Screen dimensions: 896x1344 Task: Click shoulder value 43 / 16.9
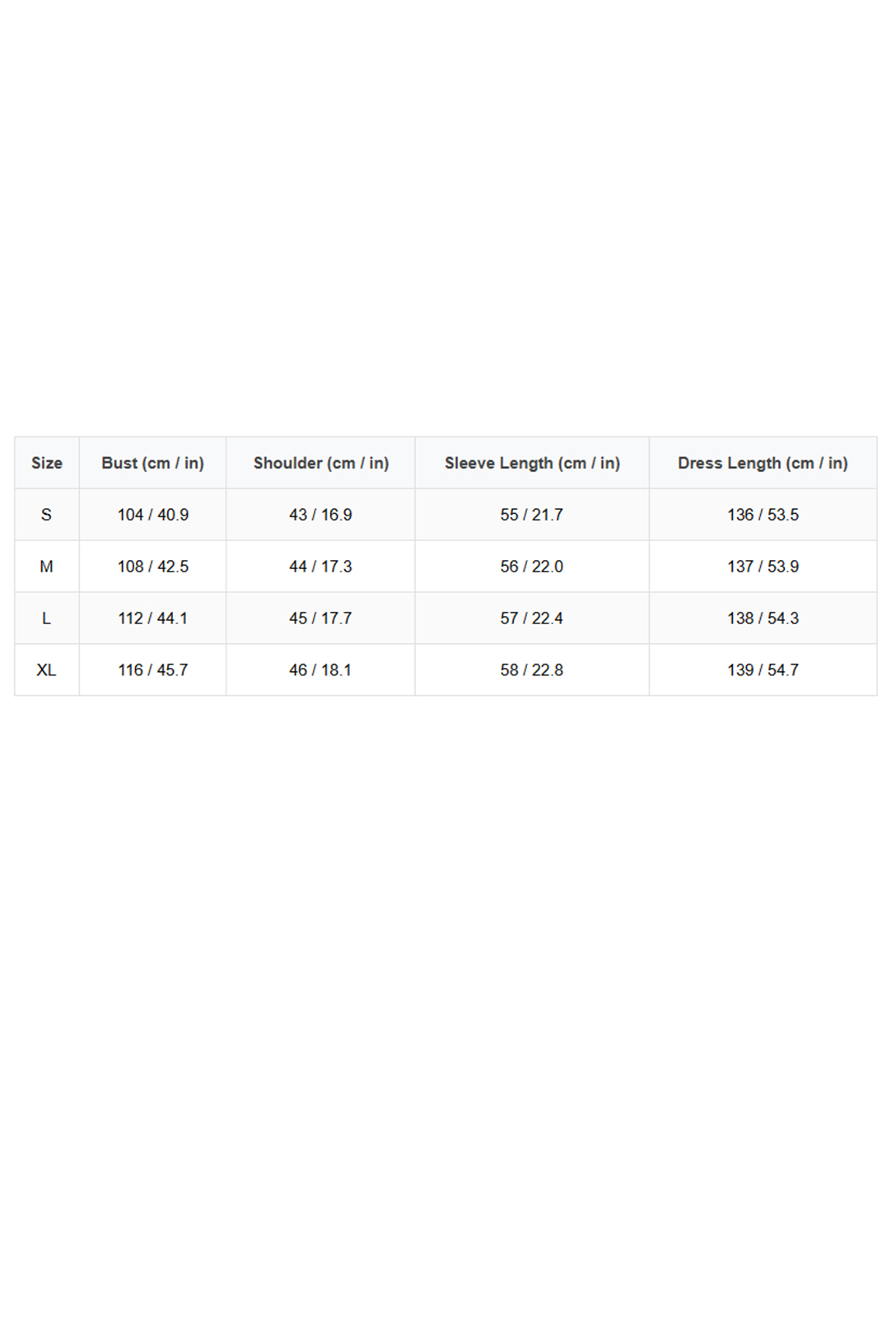(320, 515)
